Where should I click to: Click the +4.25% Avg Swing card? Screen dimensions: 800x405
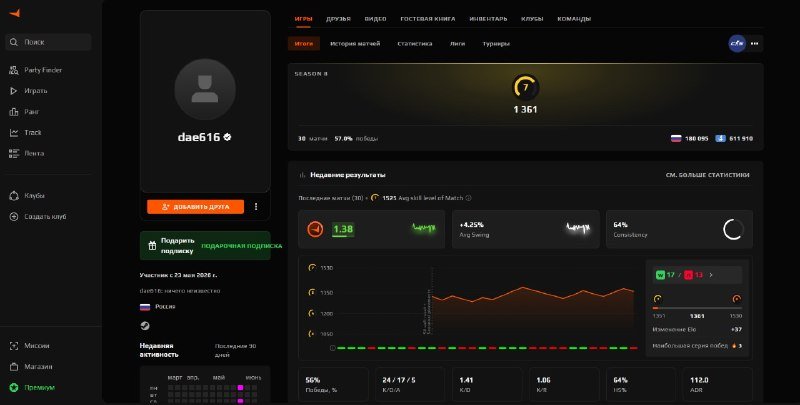(526, 229)
